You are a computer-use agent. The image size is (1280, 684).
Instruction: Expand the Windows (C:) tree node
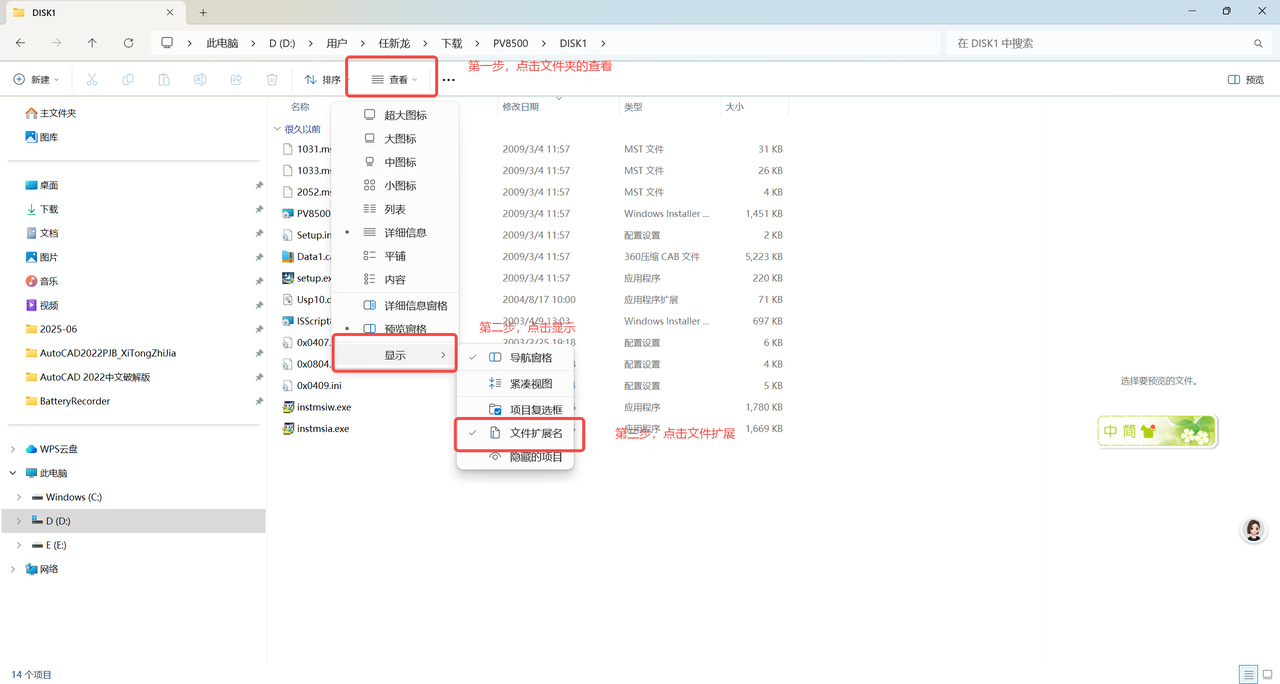tap(18, 497)
